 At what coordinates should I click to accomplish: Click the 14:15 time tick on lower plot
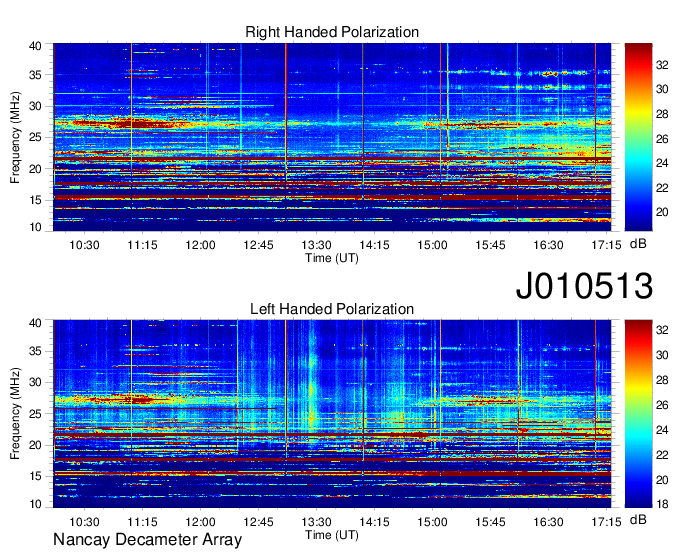tap(374, 522)
